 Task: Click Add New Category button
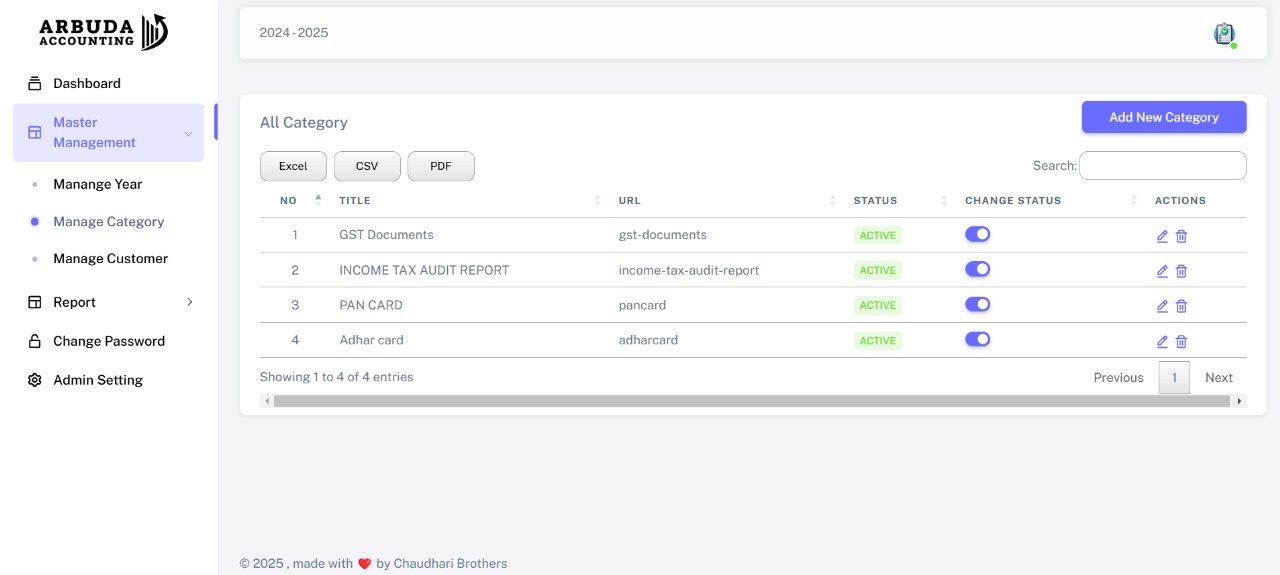tap(1163, 117)
